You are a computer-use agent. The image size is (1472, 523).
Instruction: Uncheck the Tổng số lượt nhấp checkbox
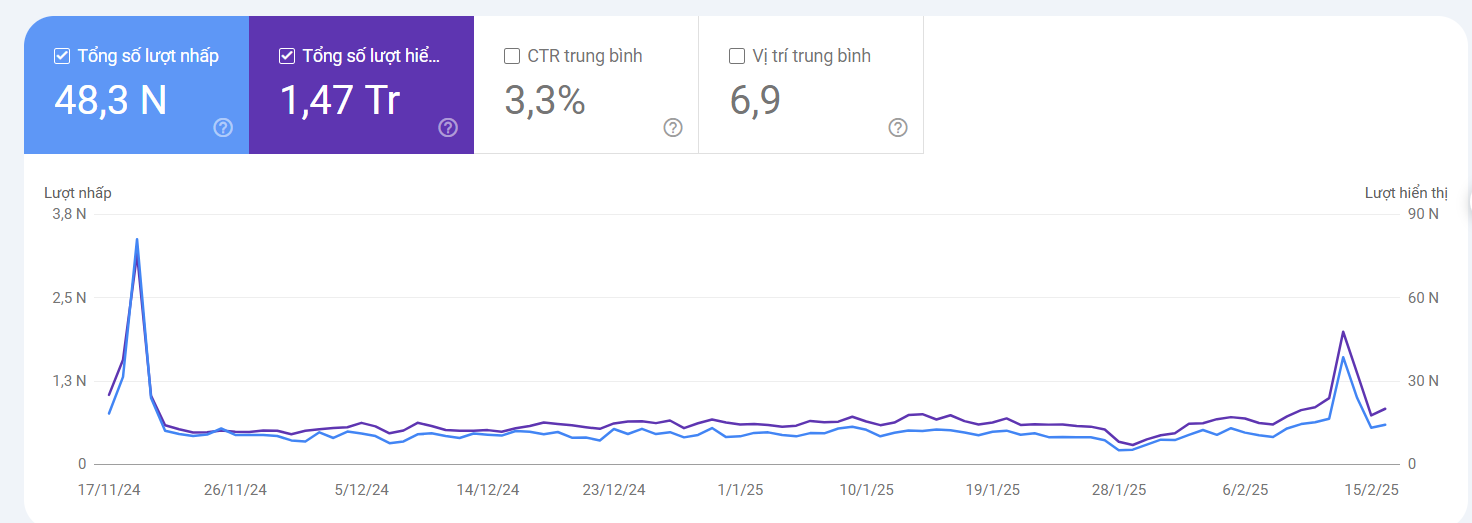[62, 56]
